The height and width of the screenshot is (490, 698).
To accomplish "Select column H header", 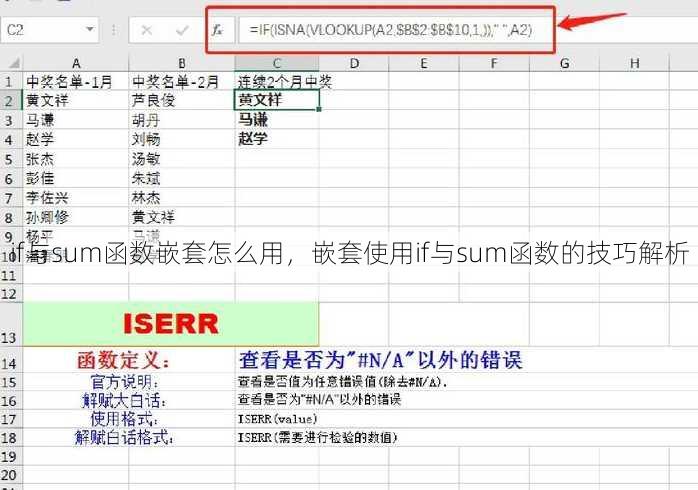I will [634, 63].
